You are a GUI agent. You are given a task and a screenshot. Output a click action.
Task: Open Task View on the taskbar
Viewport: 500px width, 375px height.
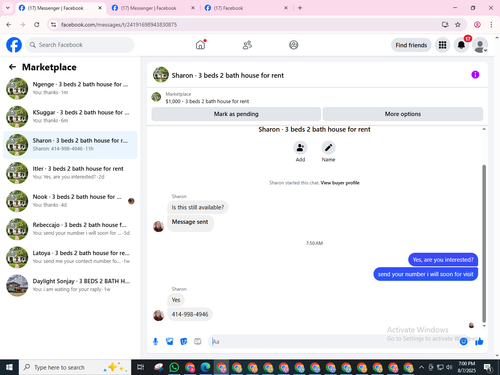(x=141, y=367)
